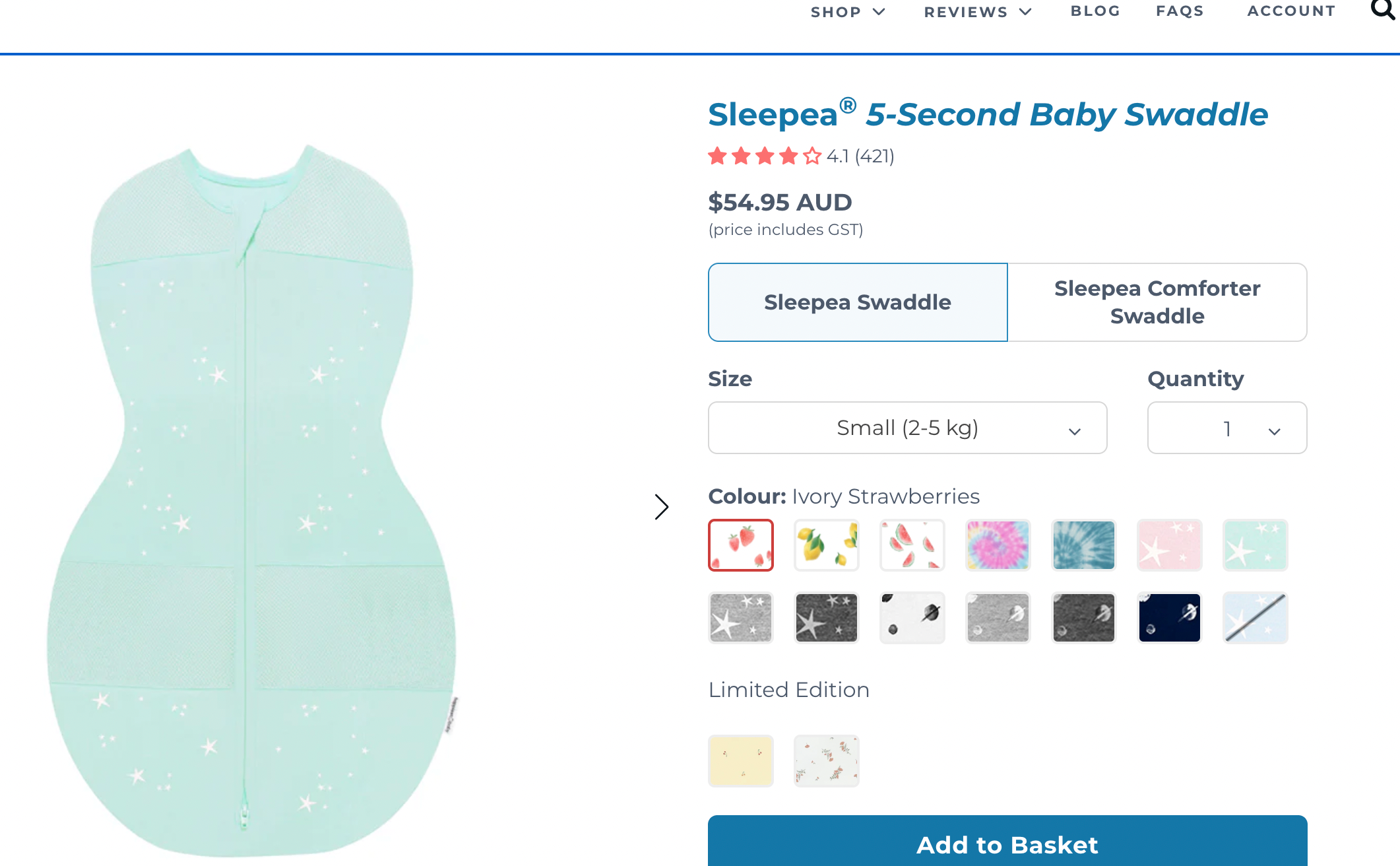Pick the lemon print colour swatch
Image resolution: width=1400 pixels, height=866 pixels.
pos(826,545)
